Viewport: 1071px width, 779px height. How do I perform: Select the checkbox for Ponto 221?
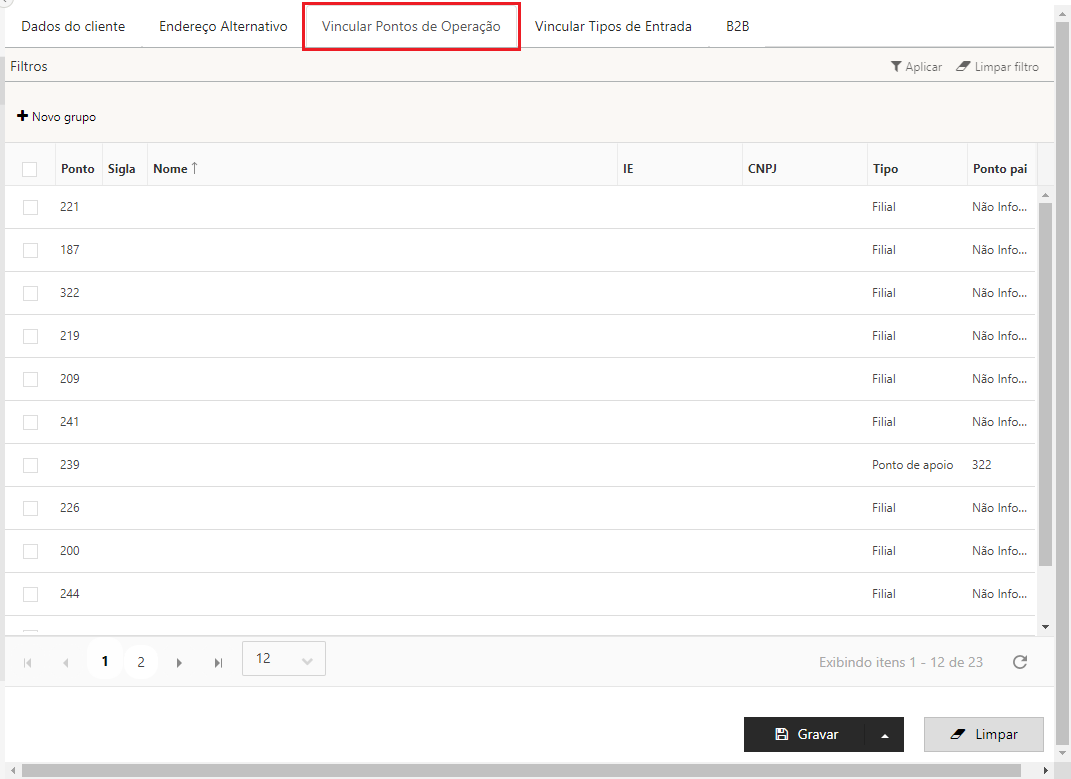click(30, 207)
